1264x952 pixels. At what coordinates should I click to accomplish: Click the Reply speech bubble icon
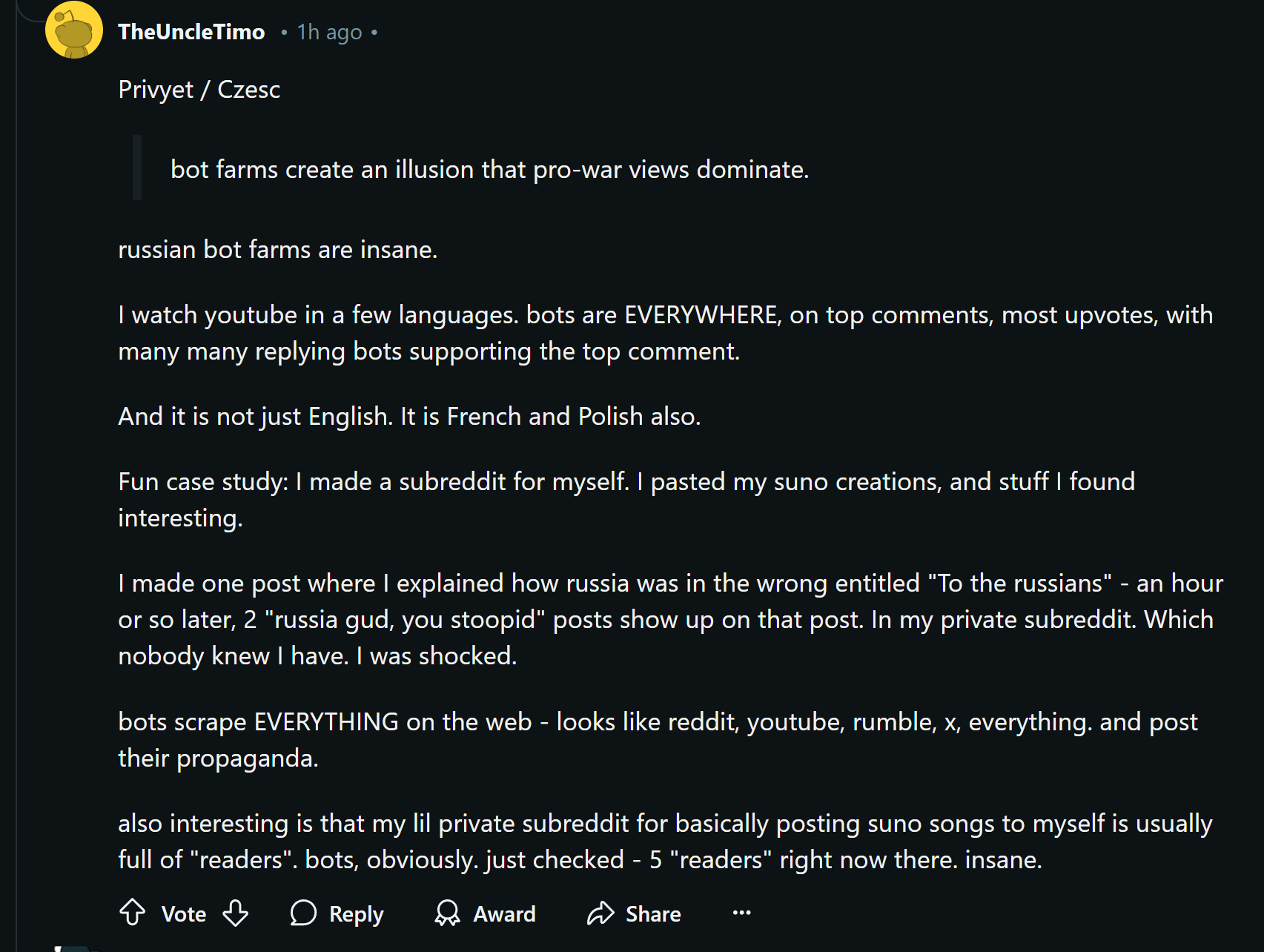[303, 913]
